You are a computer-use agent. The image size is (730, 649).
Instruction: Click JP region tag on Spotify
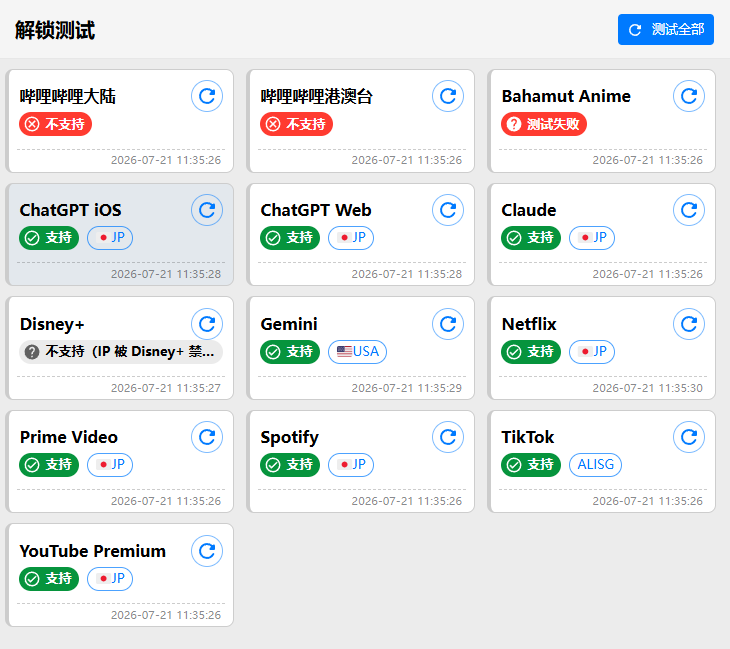tap(351, 465)
